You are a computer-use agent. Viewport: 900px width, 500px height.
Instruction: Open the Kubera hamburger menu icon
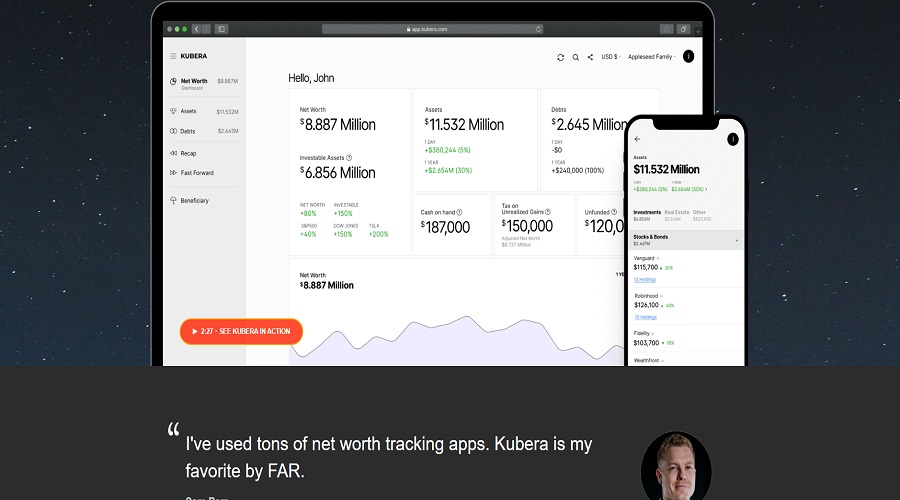(x=173, y=56)
